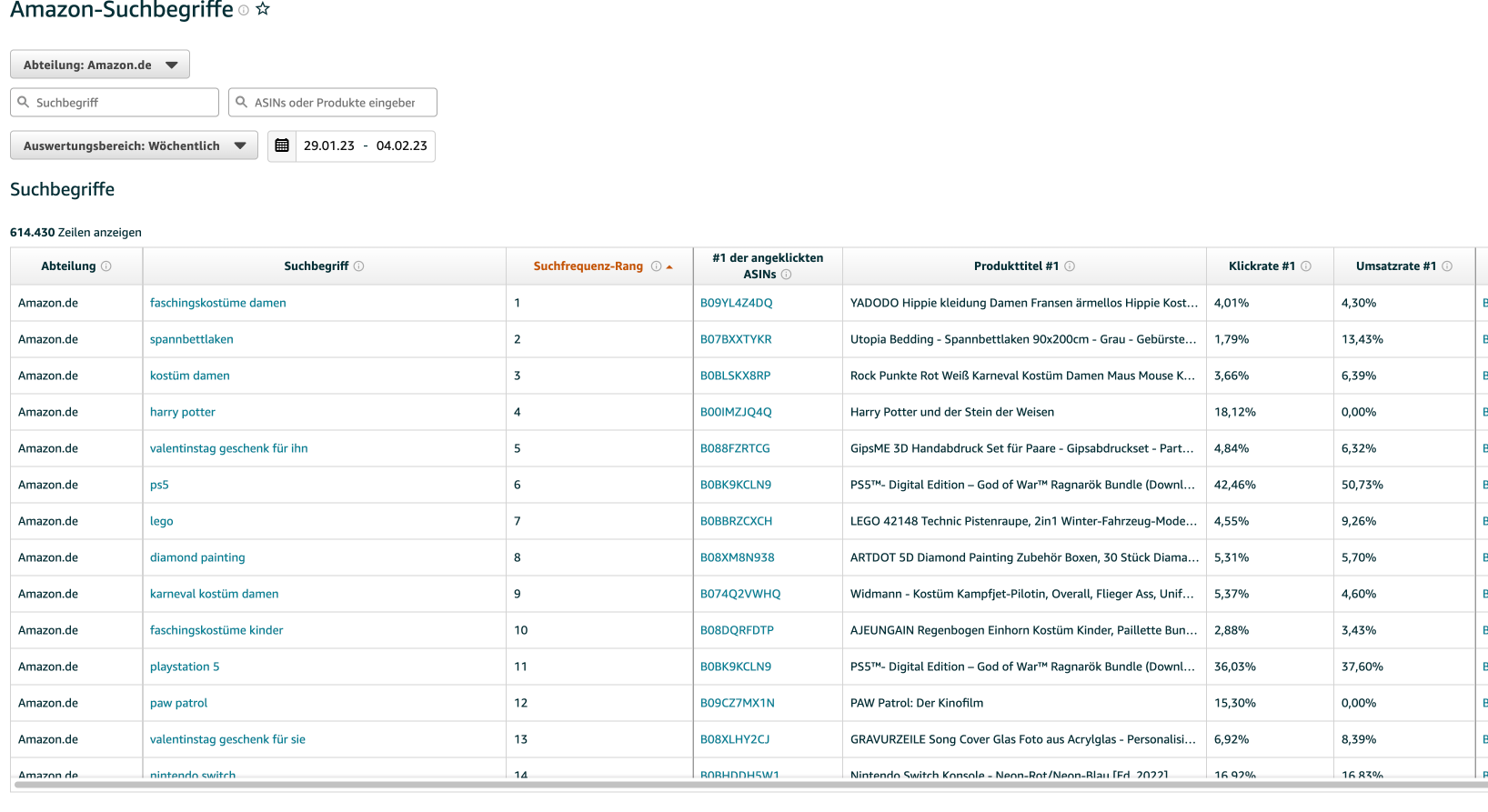Click the date range 29.01.23 - 04.02.23

tap(366, 145)
